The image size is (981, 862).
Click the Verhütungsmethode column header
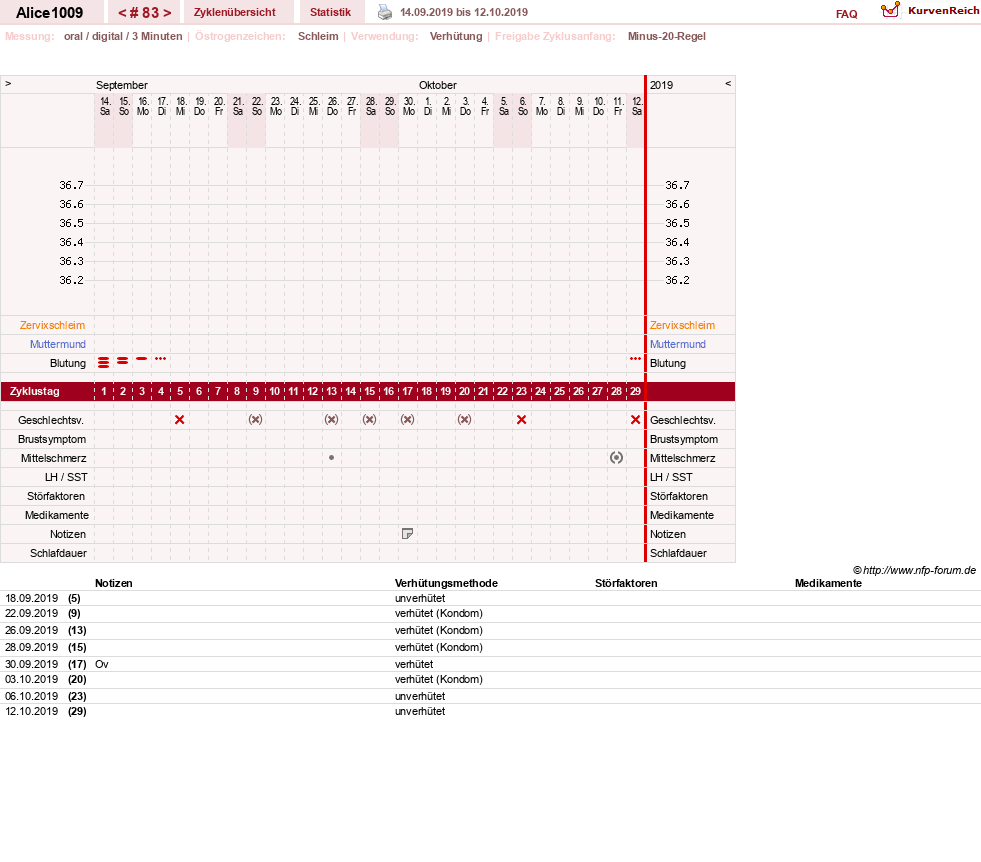click(x=446, y=583)
